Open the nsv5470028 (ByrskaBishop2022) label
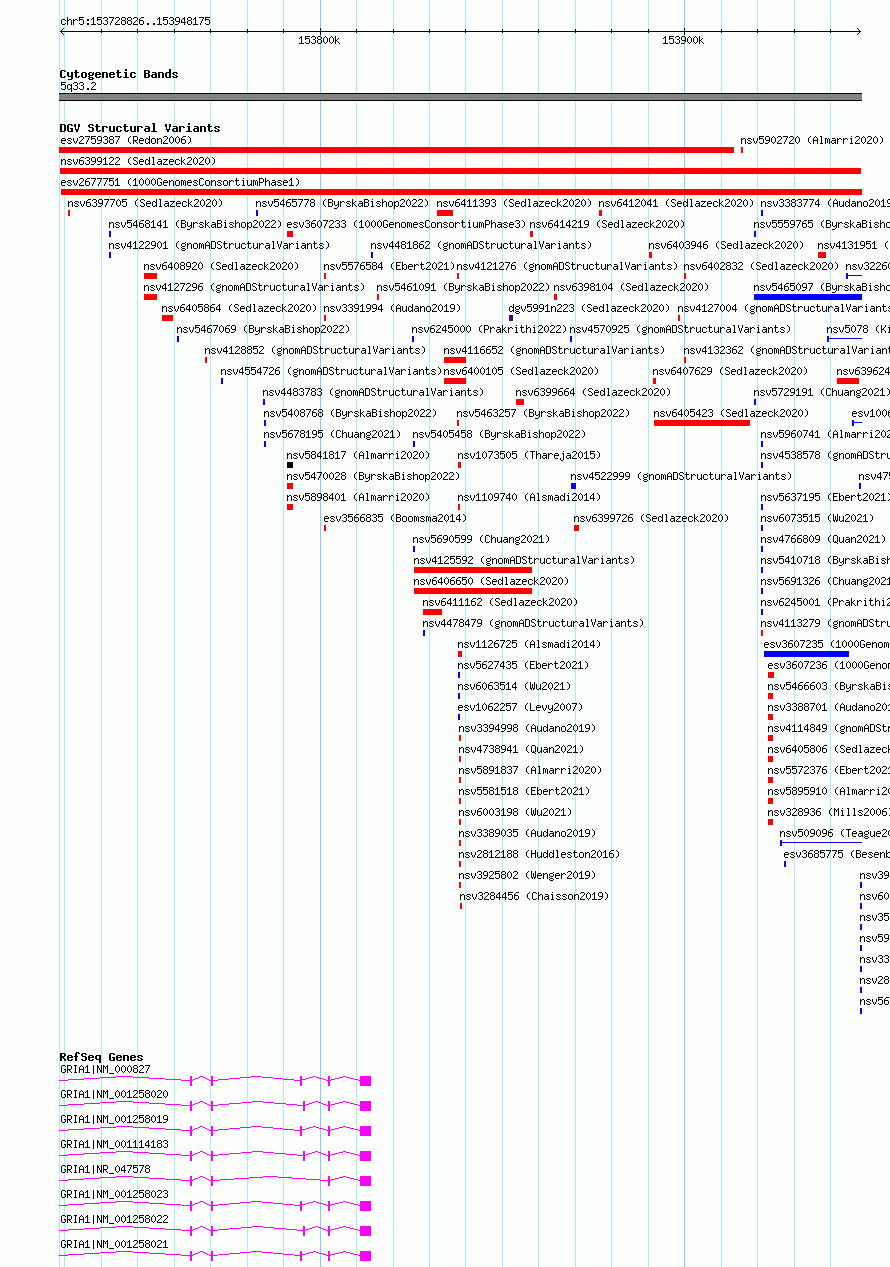 click(373, 476)
